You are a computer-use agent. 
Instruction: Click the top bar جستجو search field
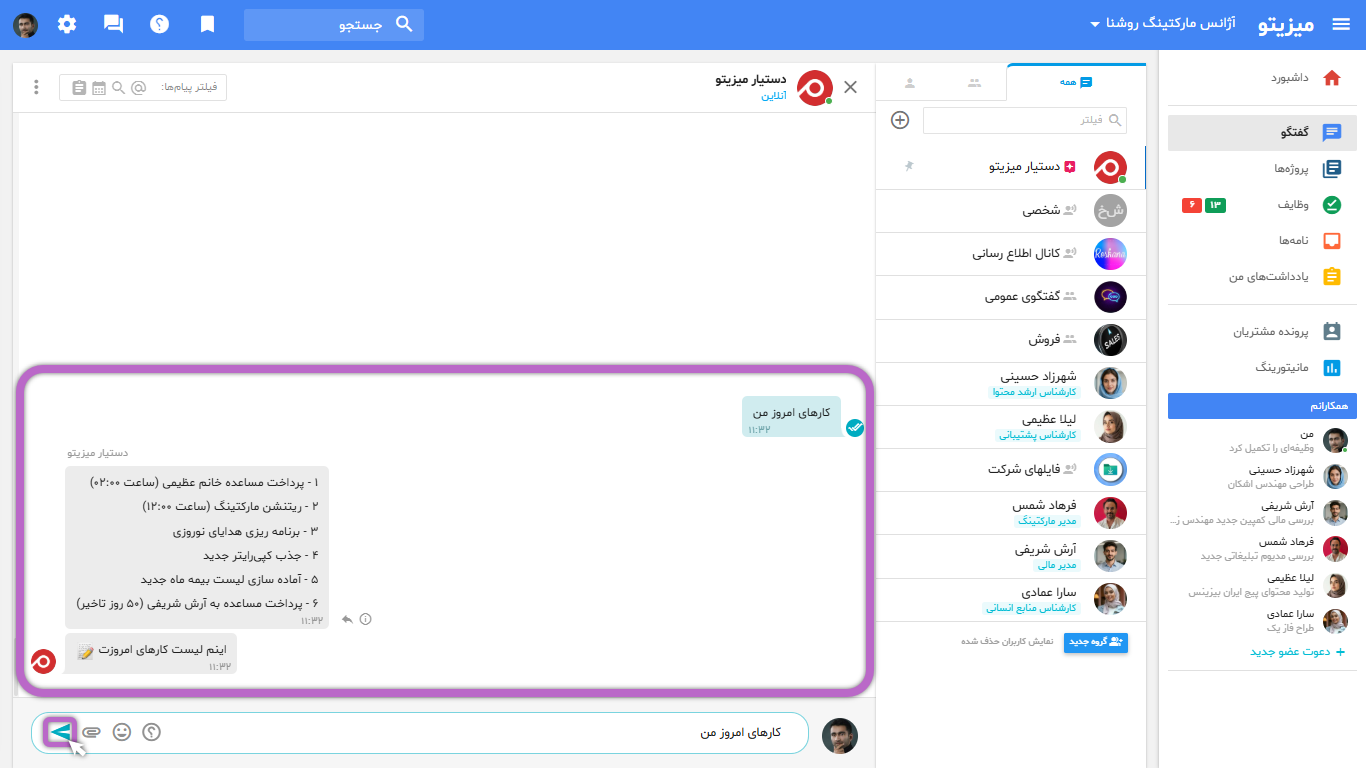[334, 25]
